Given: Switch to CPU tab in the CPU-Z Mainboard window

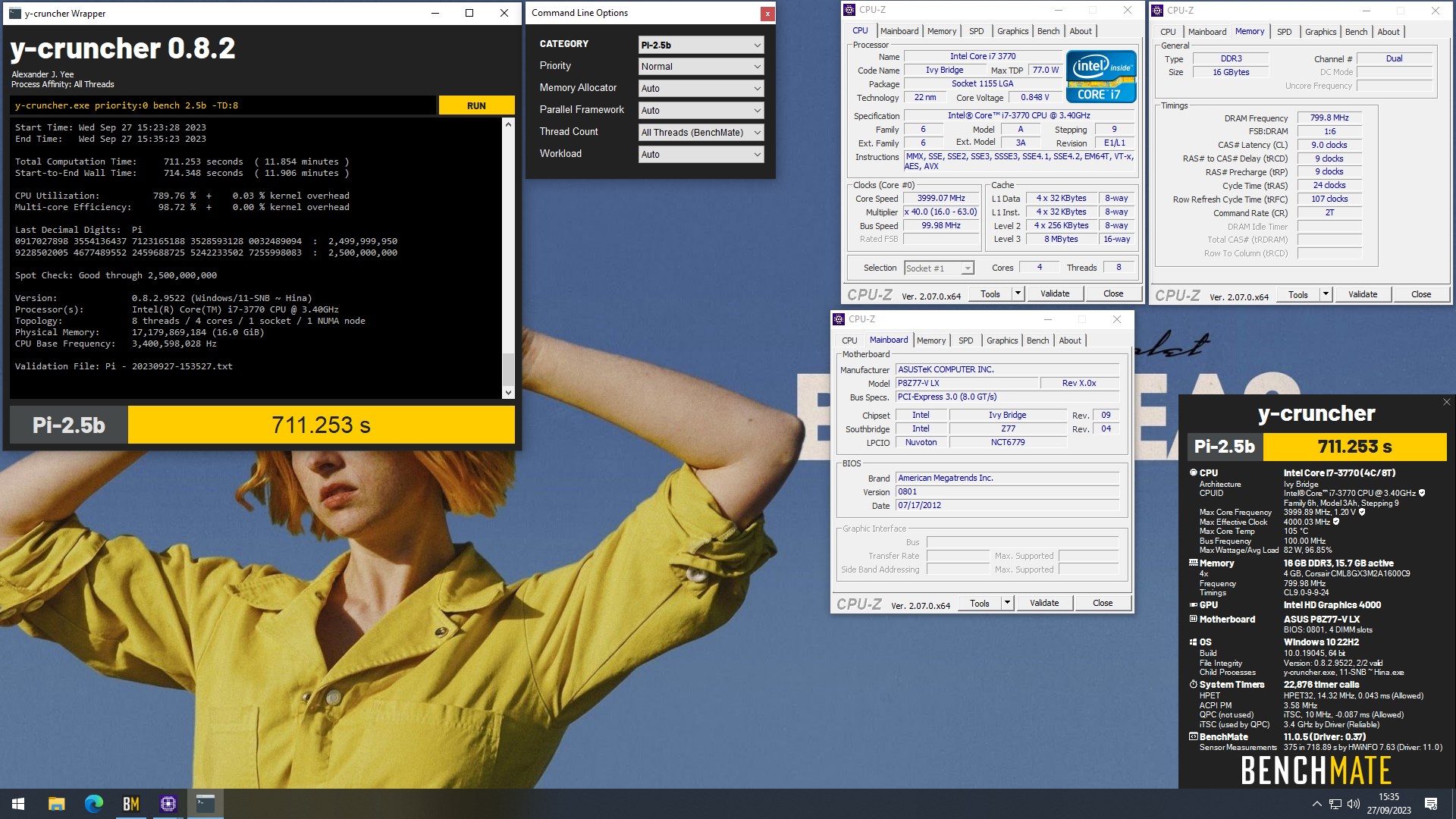Looking at the screenshot, I should tap(849, 340).
